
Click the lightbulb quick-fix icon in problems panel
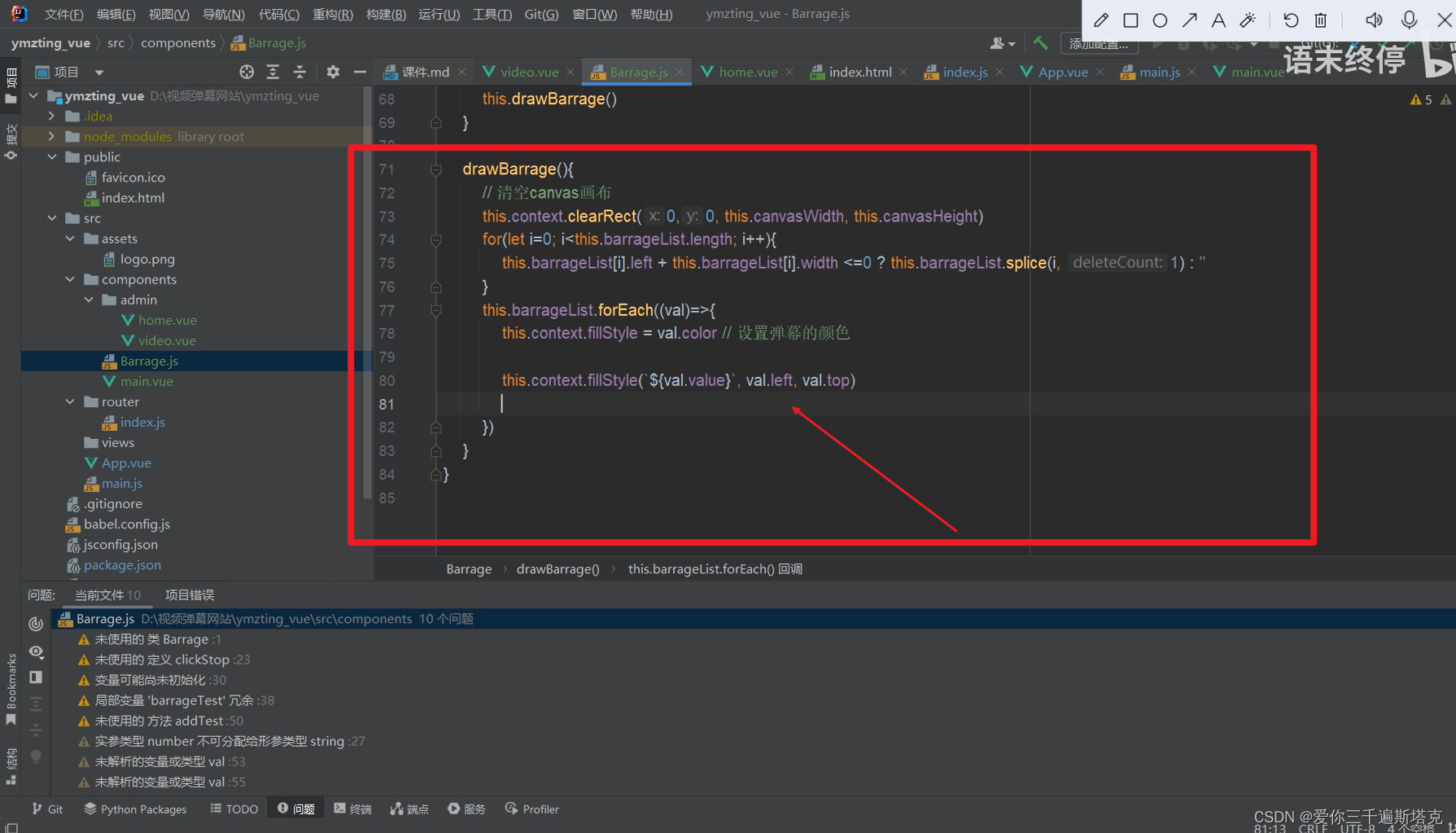click(x=36, y=756)
